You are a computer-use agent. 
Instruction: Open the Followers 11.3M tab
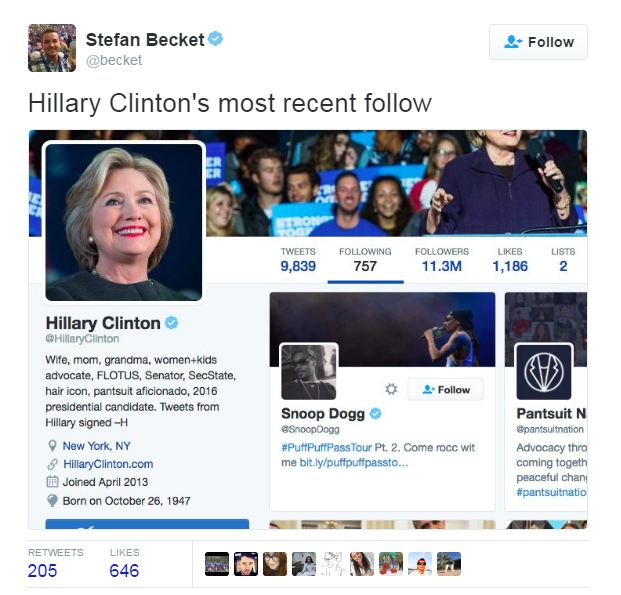[442, 261]
